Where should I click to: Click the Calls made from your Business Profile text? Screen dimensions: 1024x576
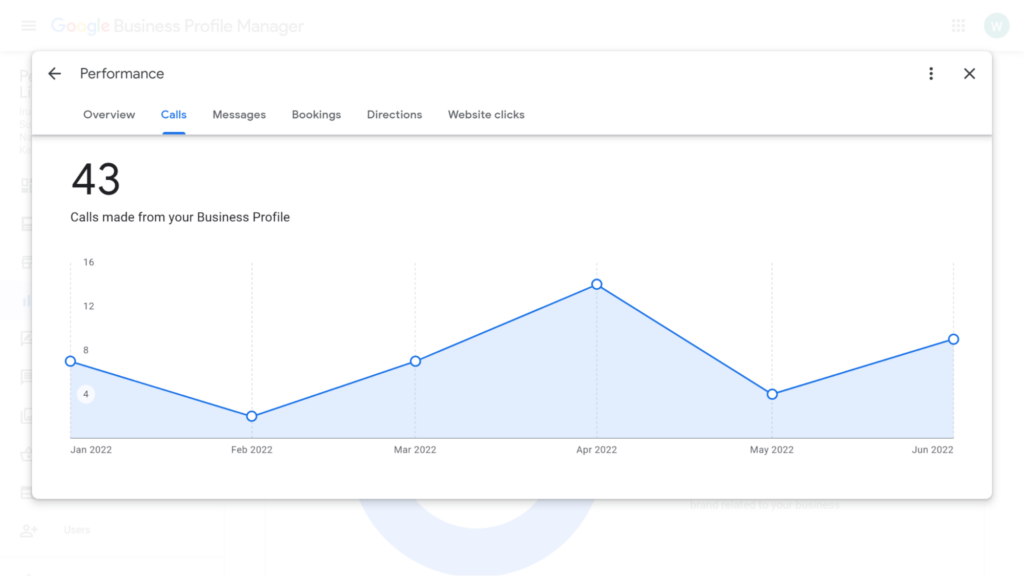180,217
